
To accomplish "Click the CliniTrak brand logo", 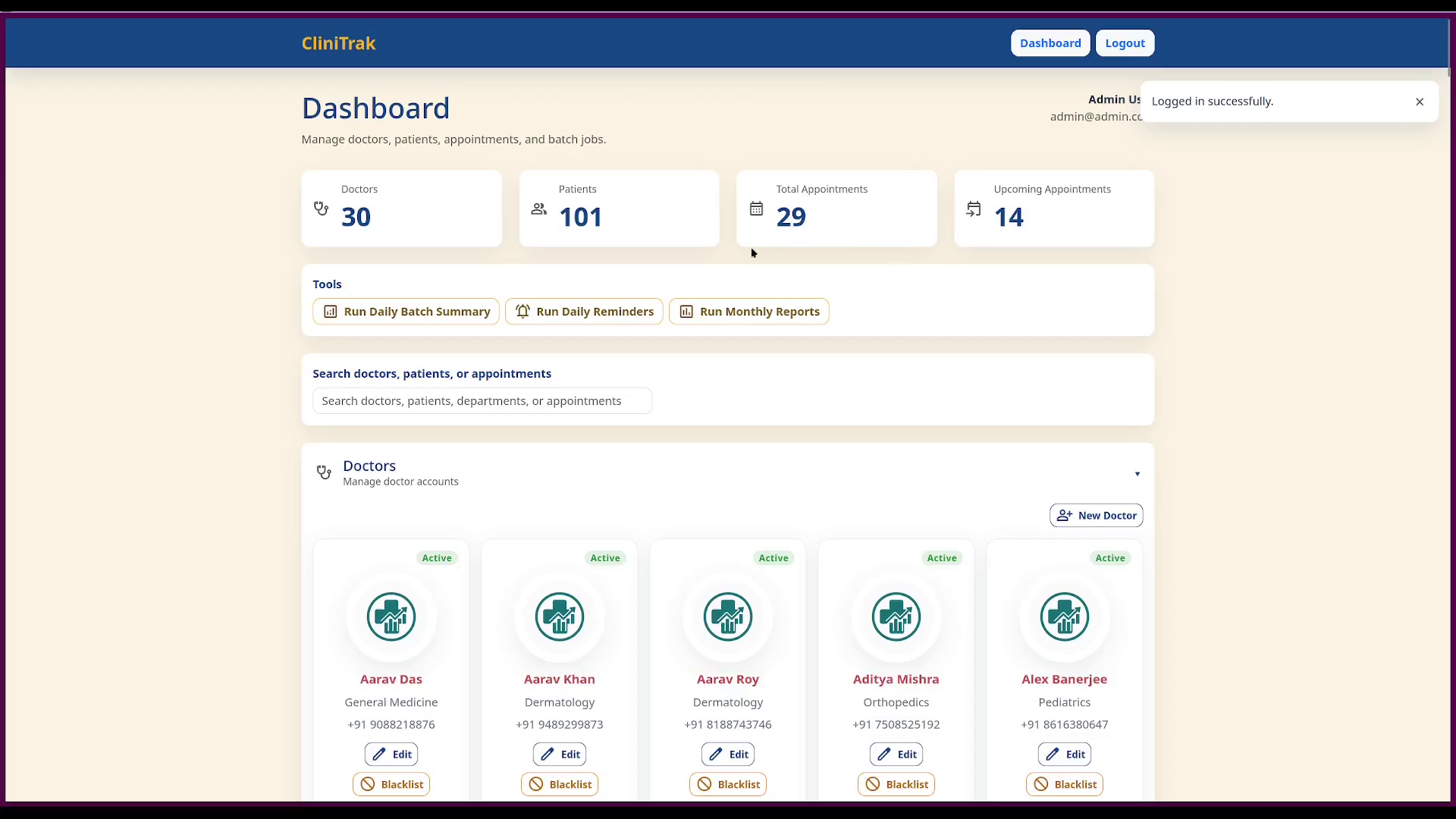I will pos(338,43).
